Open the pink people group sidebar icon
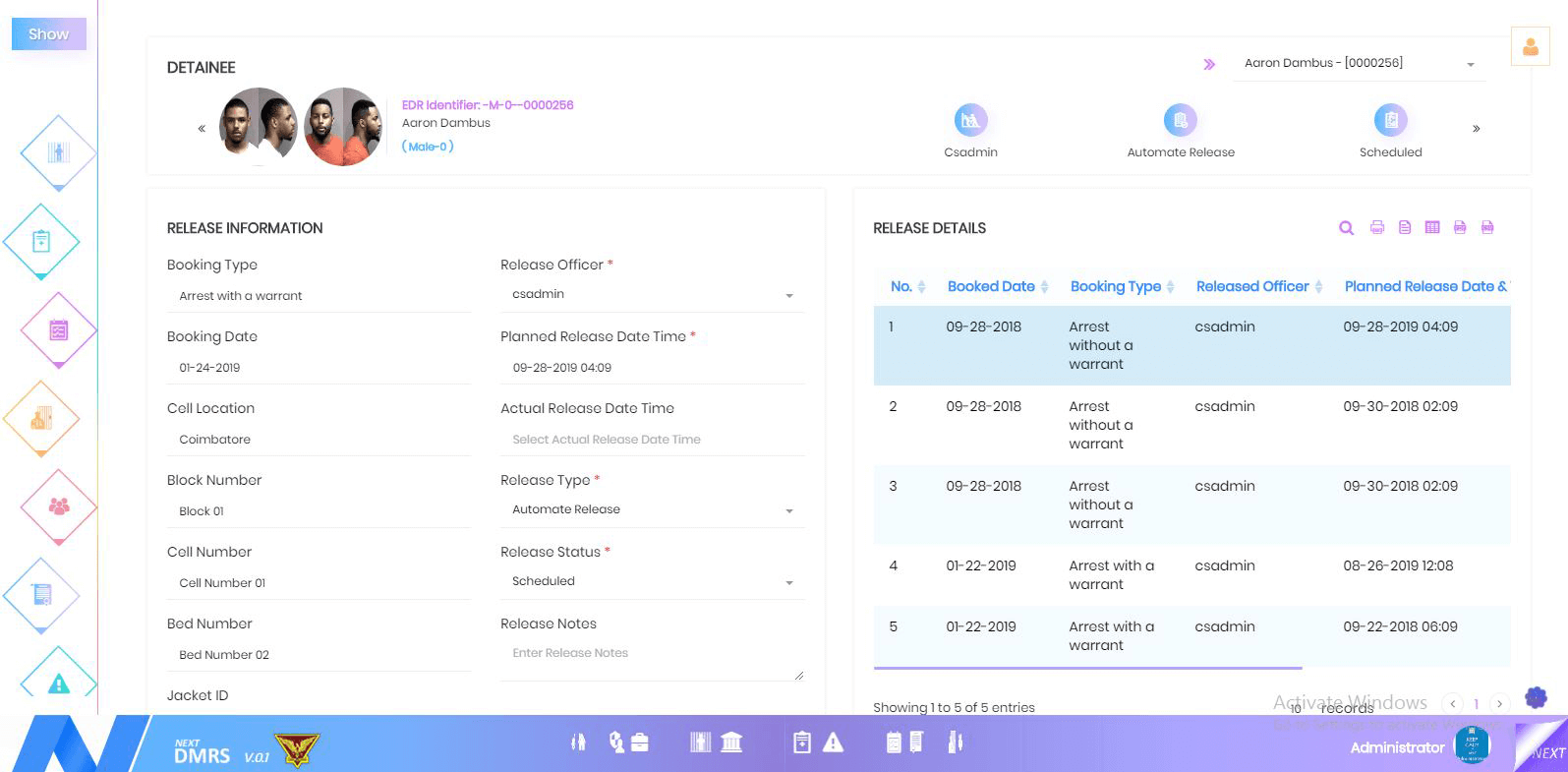The height and width of the screenshot is (772, 1568). 59,506
